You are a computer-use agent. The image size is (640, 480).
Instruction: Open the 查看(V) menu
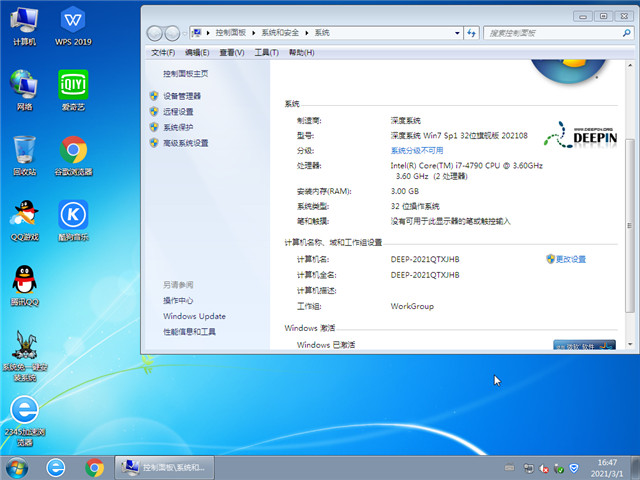[x=232, y=53]
